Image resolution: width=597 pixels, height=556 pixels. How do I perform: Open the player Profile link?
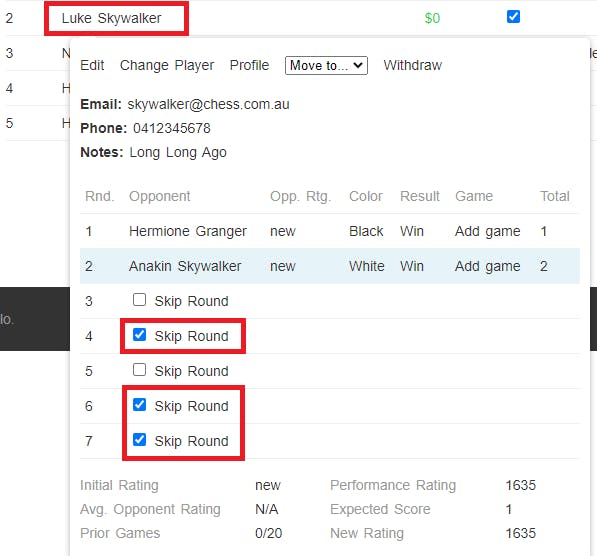249,65
